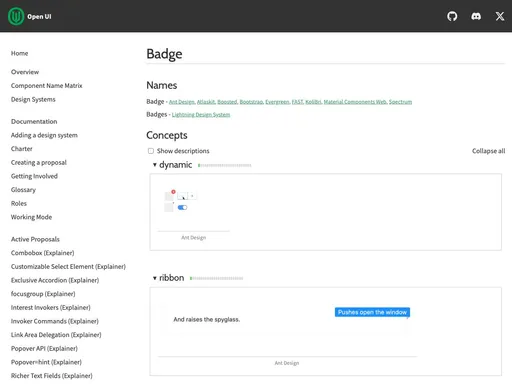Viewport: 512px width, 384px height.
Task: Click the Concepts heading
Action: pyautogui.click(x=167, y=135)
